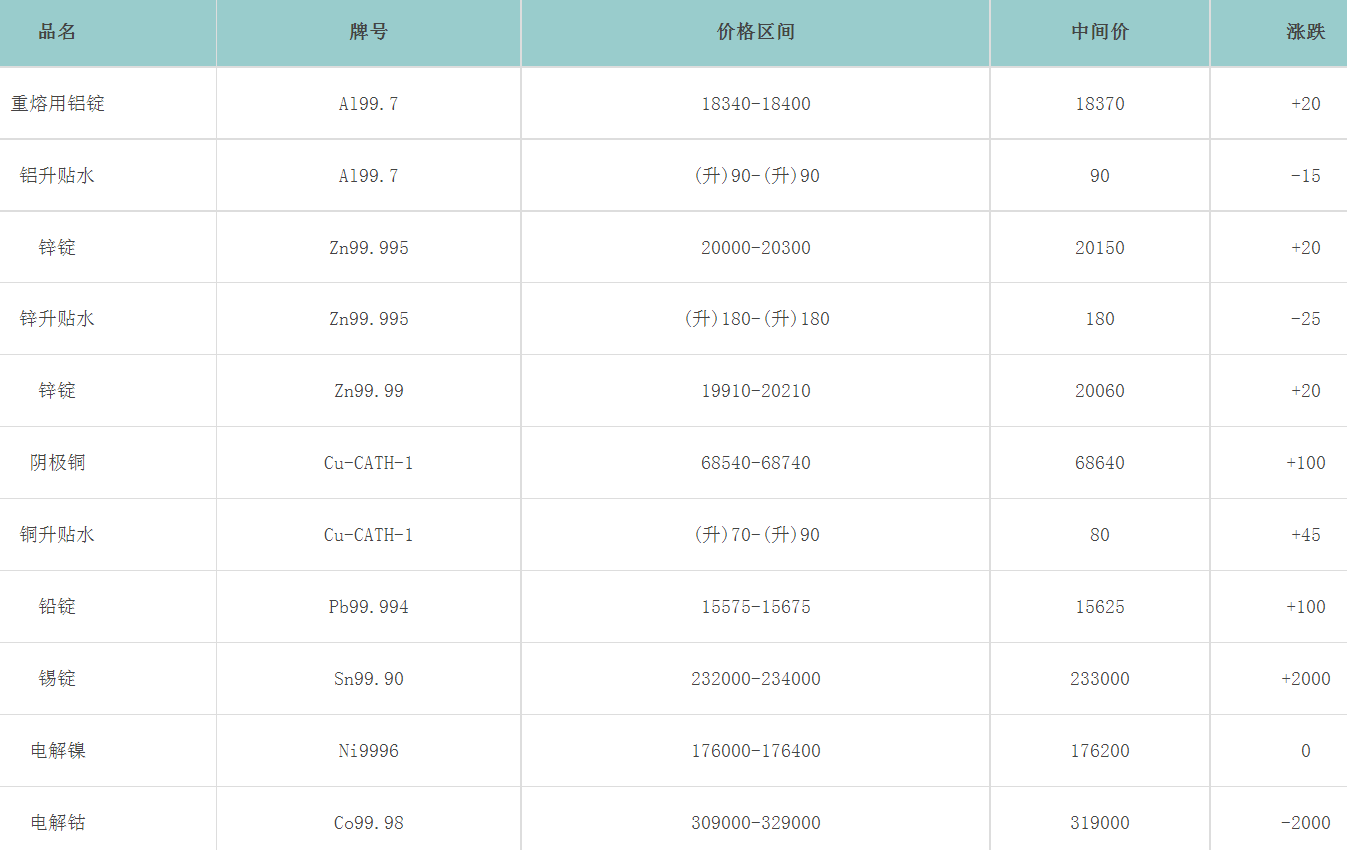Click the 中间价 column header
1347x850 pixels.
1099,32
